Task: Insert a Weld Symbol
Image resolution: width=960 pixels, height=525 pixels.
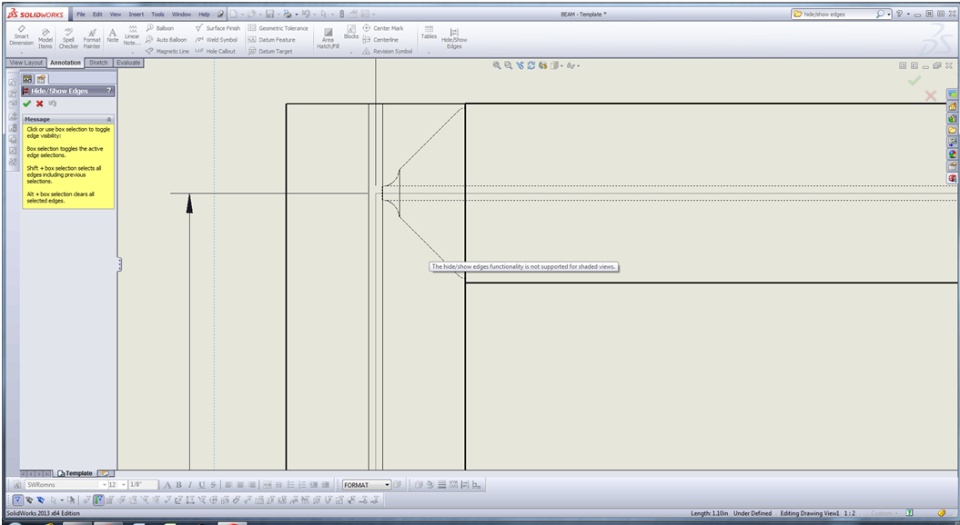Action: coord(216,40)
